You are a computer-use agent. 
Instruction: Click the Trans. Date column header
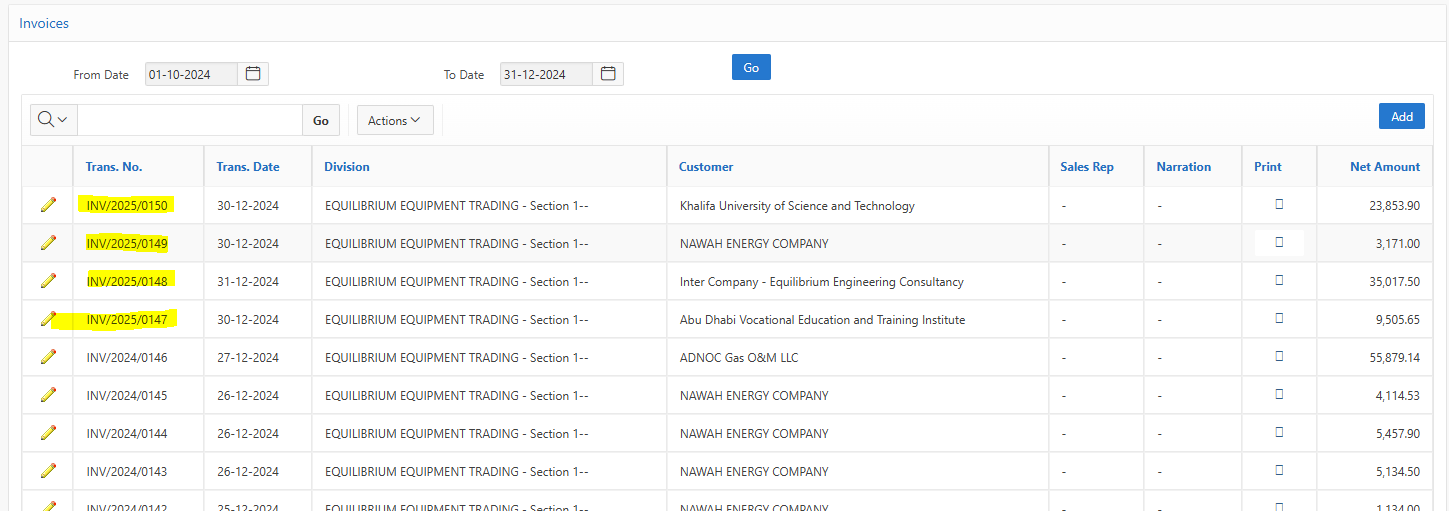point(248,167)
